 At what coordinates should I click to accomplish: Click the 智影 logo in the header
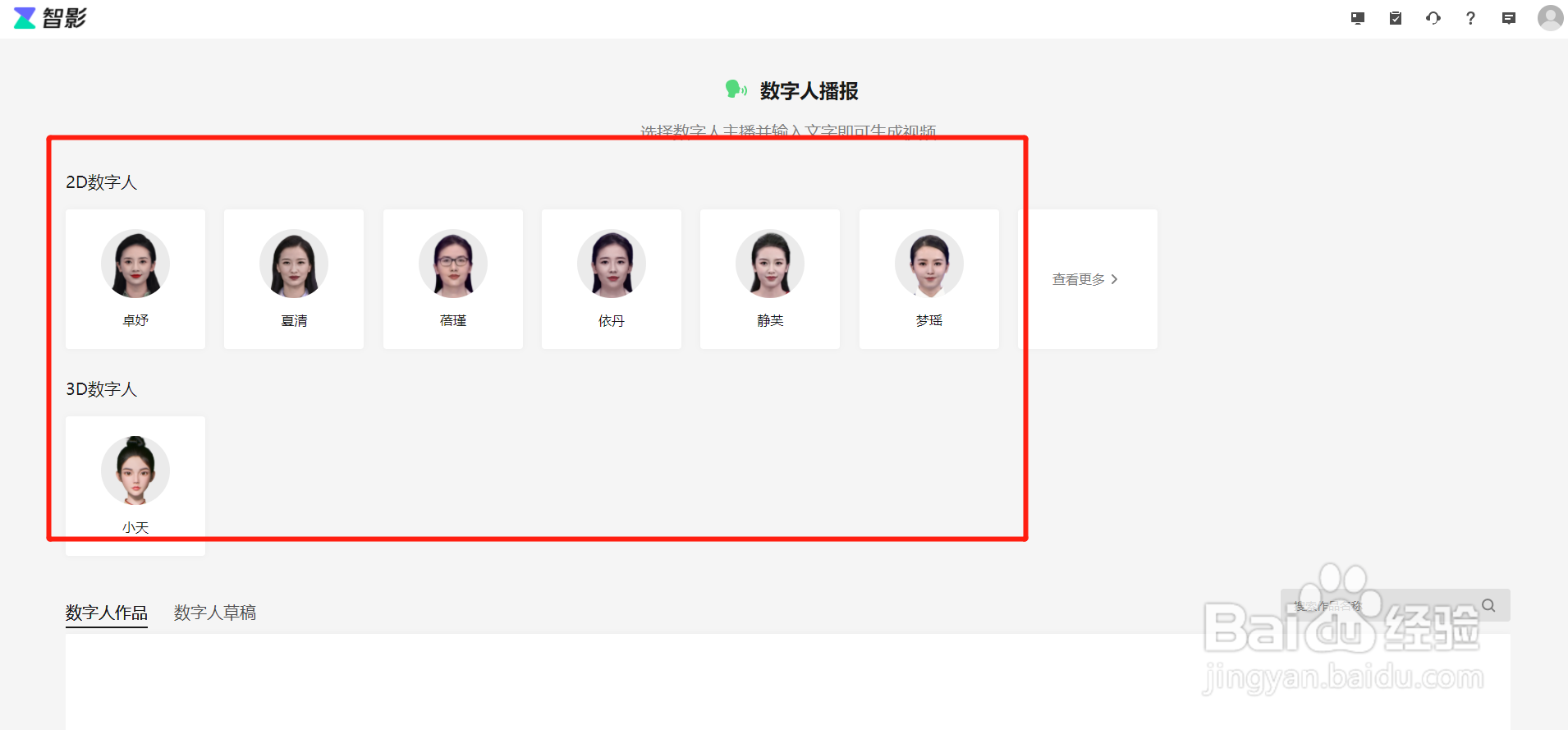pyautogui.click(x=50, y=18)
